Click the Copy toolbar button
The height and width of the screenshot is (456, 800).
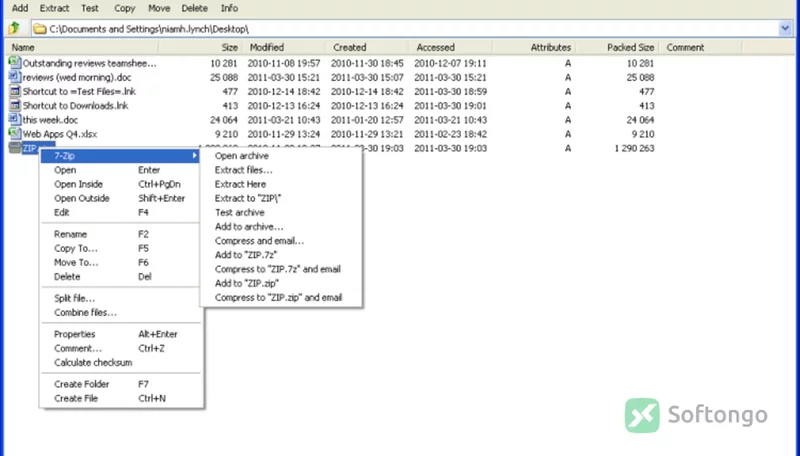[124, 8]
